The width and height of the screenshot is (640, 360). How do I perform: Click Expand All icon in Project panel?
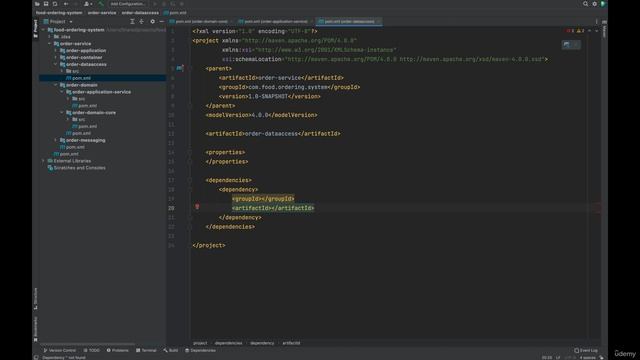132,21
